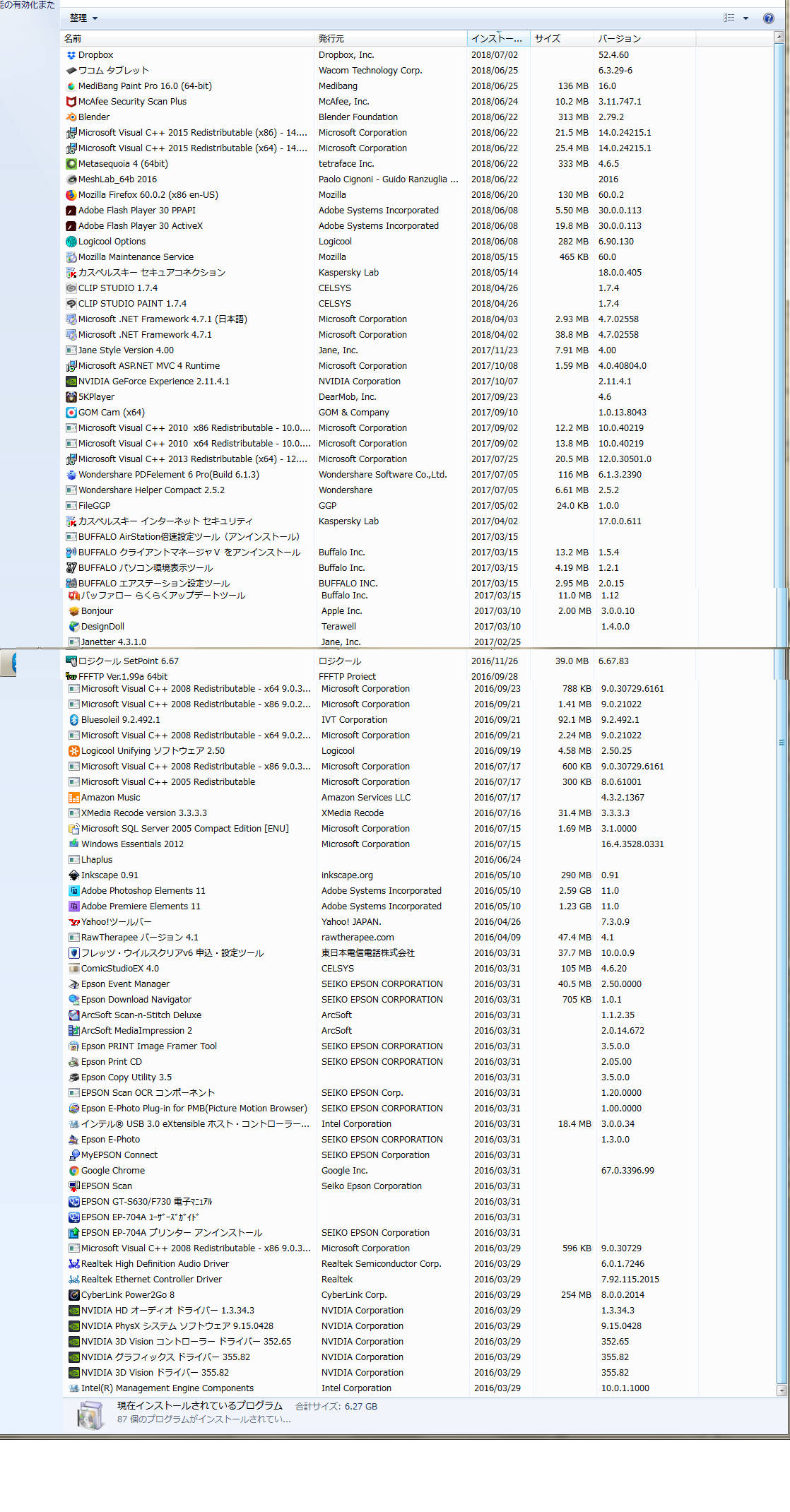This screenshot has height=1512, width=790.
Task: Click the Google Chrome icon
Action: click(x=73, y=1171)
